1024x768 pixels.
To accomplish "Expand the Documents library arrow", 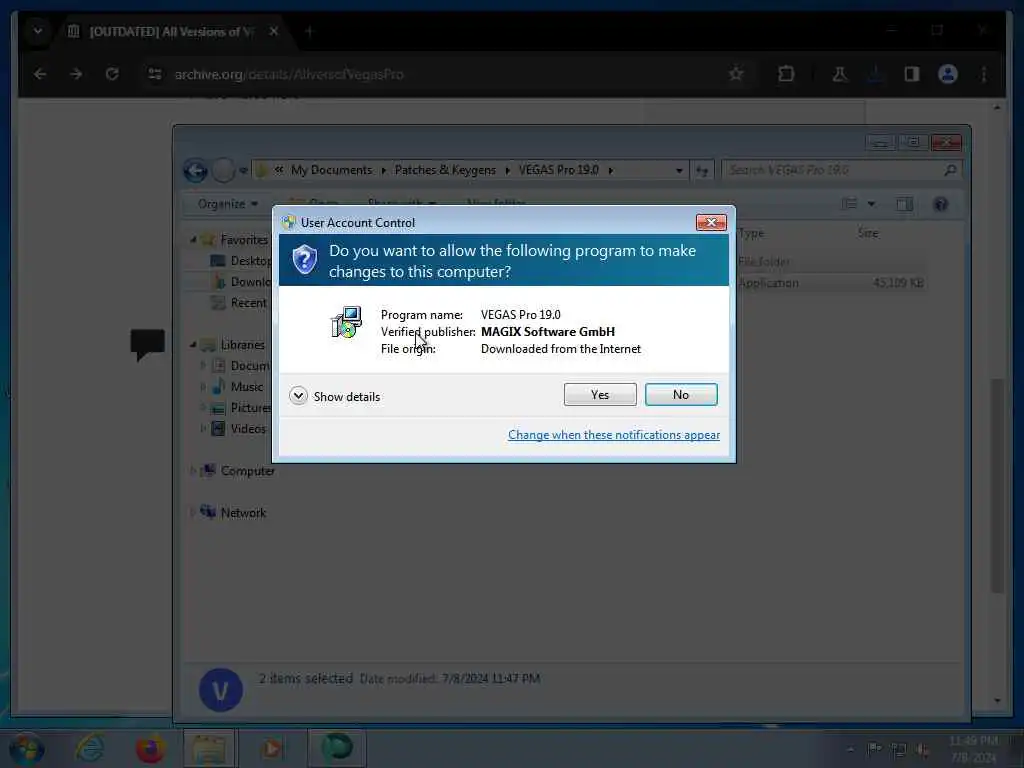I will click(x=203, y=366).
